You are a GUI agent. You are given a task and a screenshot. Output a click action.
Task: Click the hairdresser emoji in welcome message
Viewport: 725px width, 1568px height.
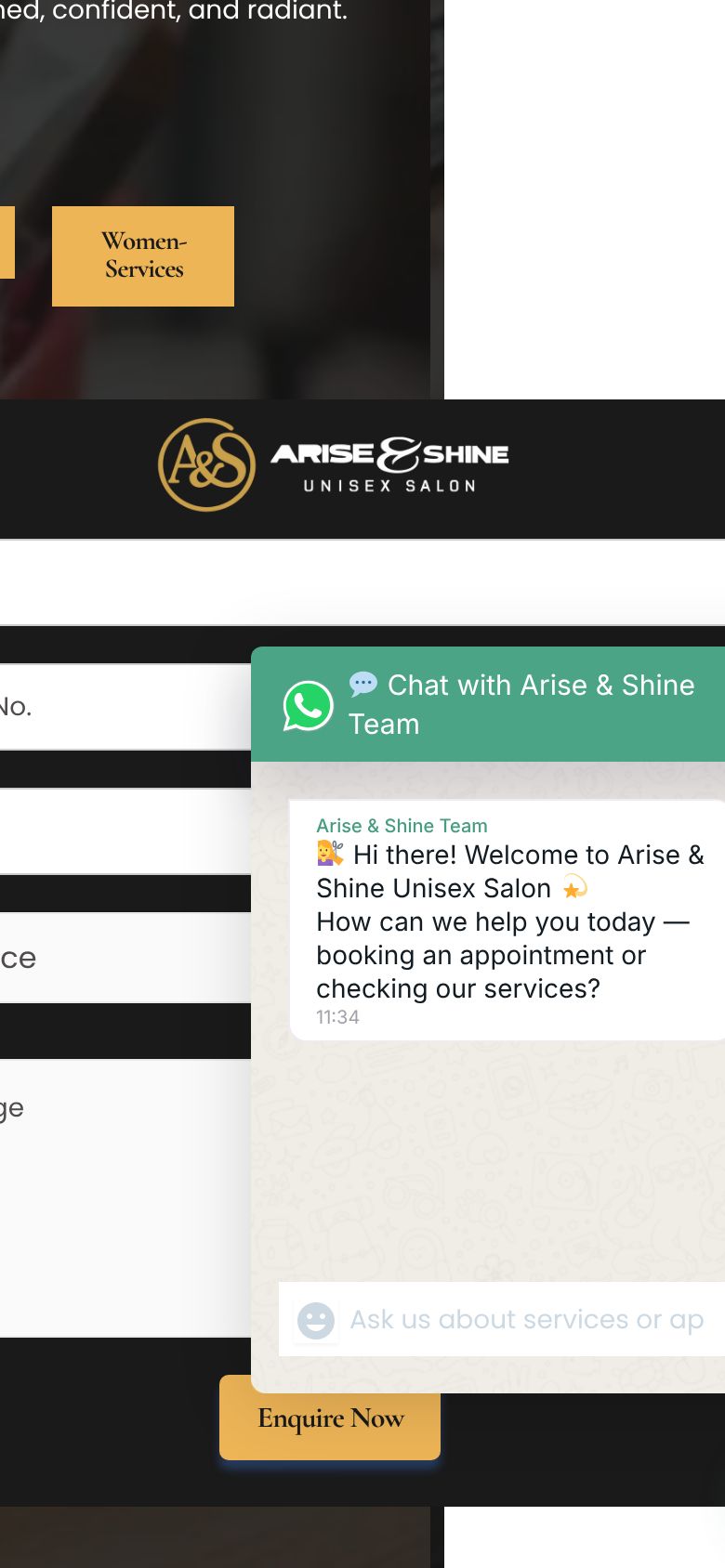[330, 853]
